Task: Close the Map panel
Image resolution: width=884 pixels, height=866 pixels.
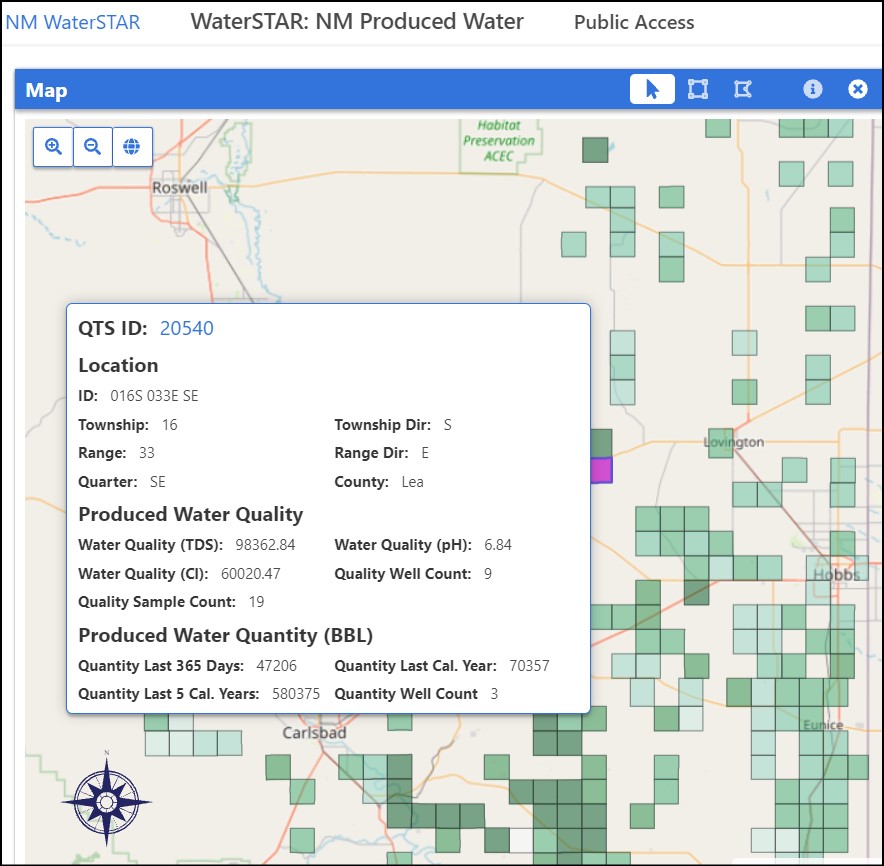Action: coord(858,89)
